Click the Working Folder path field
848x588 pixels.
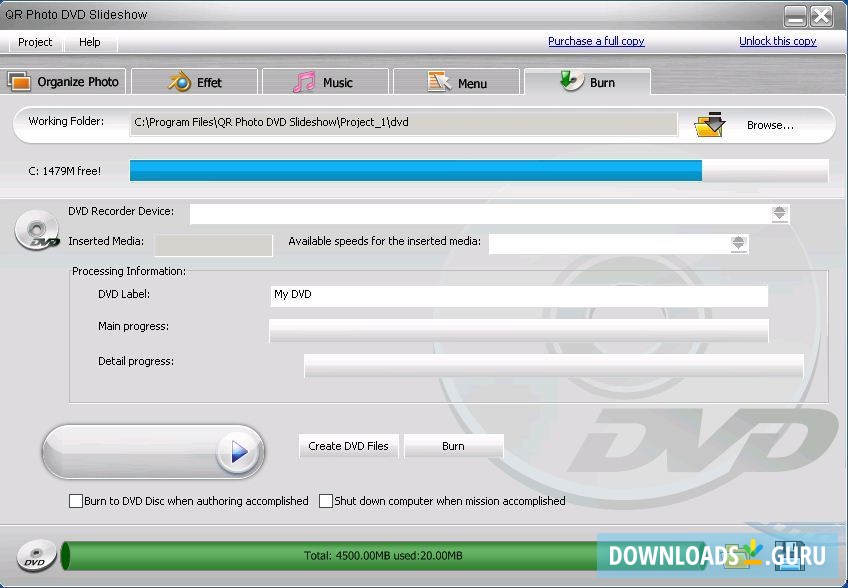(403, 123)
